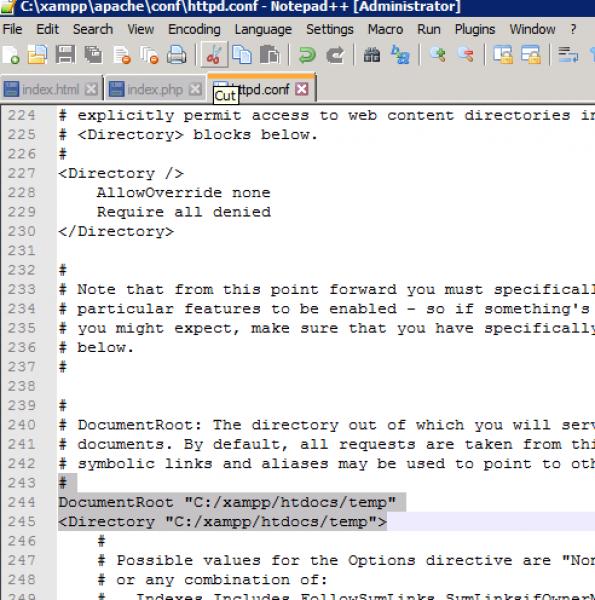
Task: Cut the selection with the scissors icon
Action: click(x=214, y=55)
